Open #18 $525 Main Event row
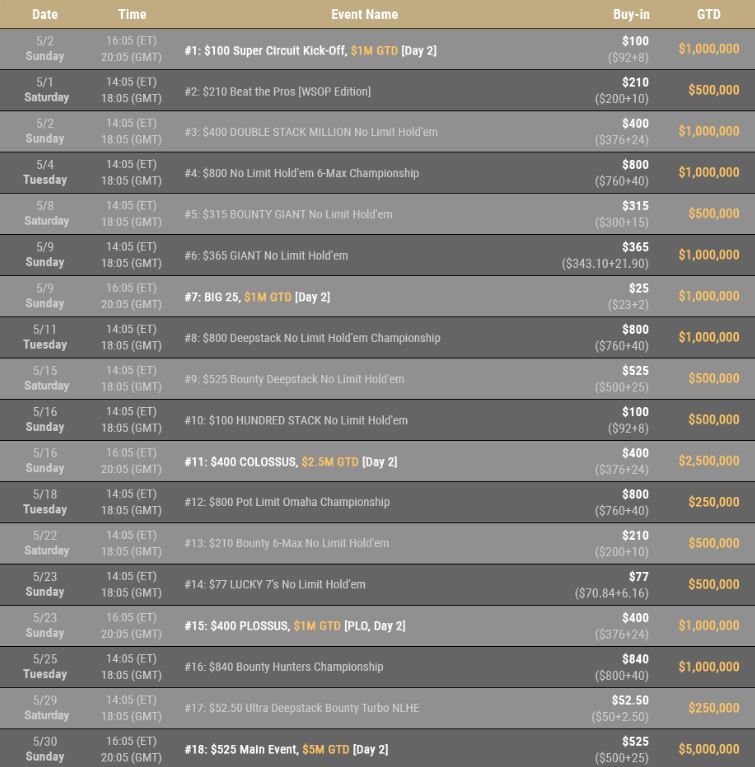This screenshot has height=767, width=755. tap(377, 748)
